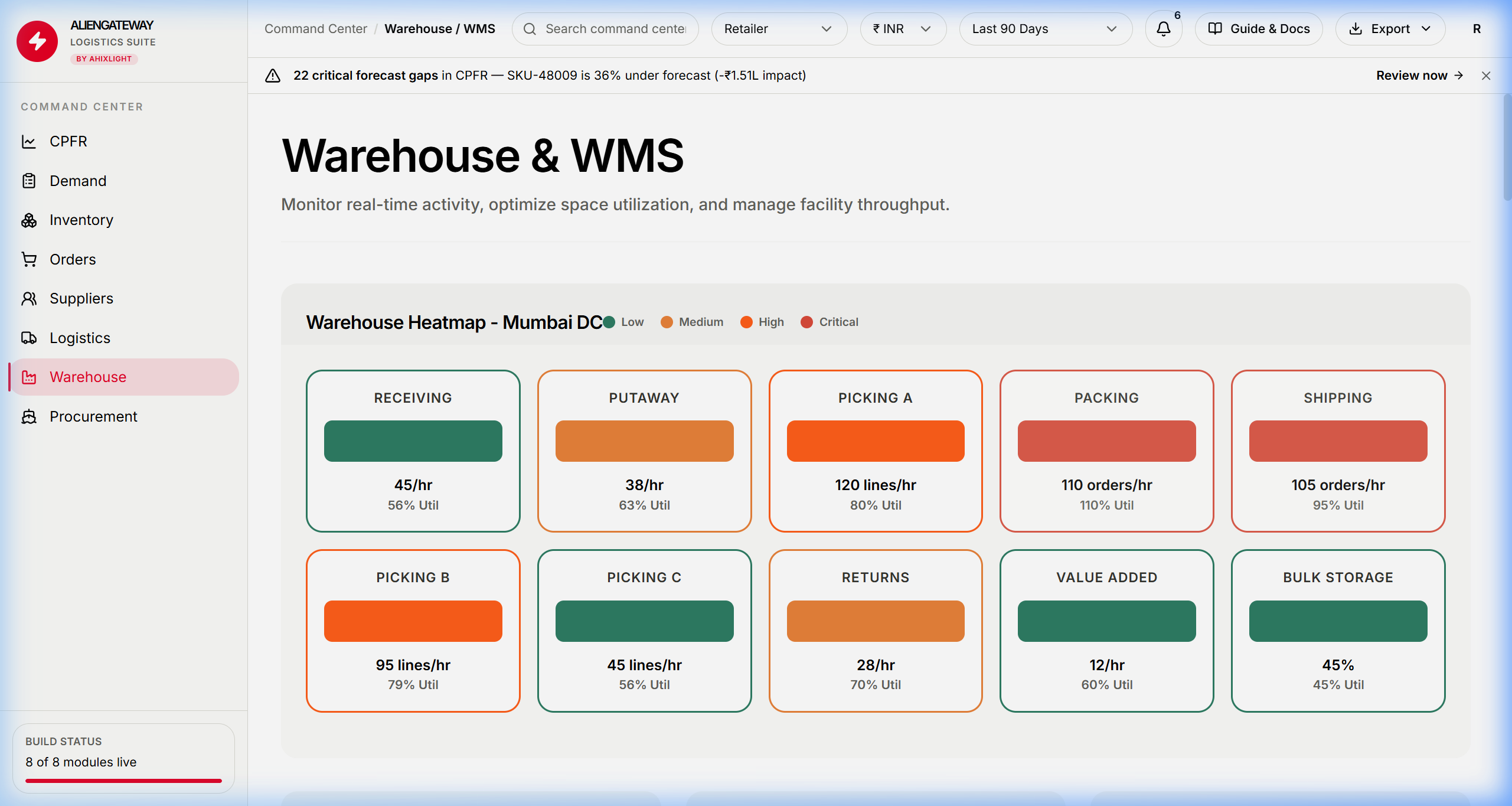Click the Build Status progress bar

pyautogui.click(x=123, y=781)
